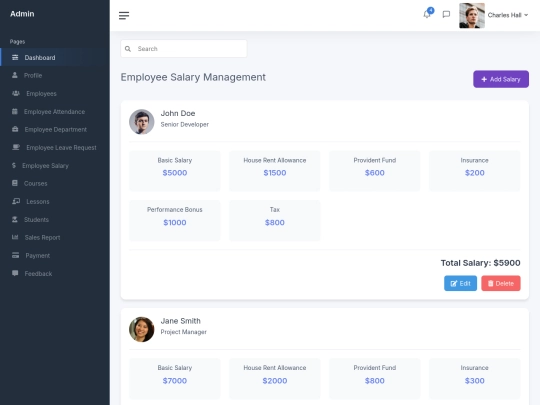The height and width of the screenshot is (405, 540).
Task: Select the name Jane Smith
Action: click(x=180, y=321)
